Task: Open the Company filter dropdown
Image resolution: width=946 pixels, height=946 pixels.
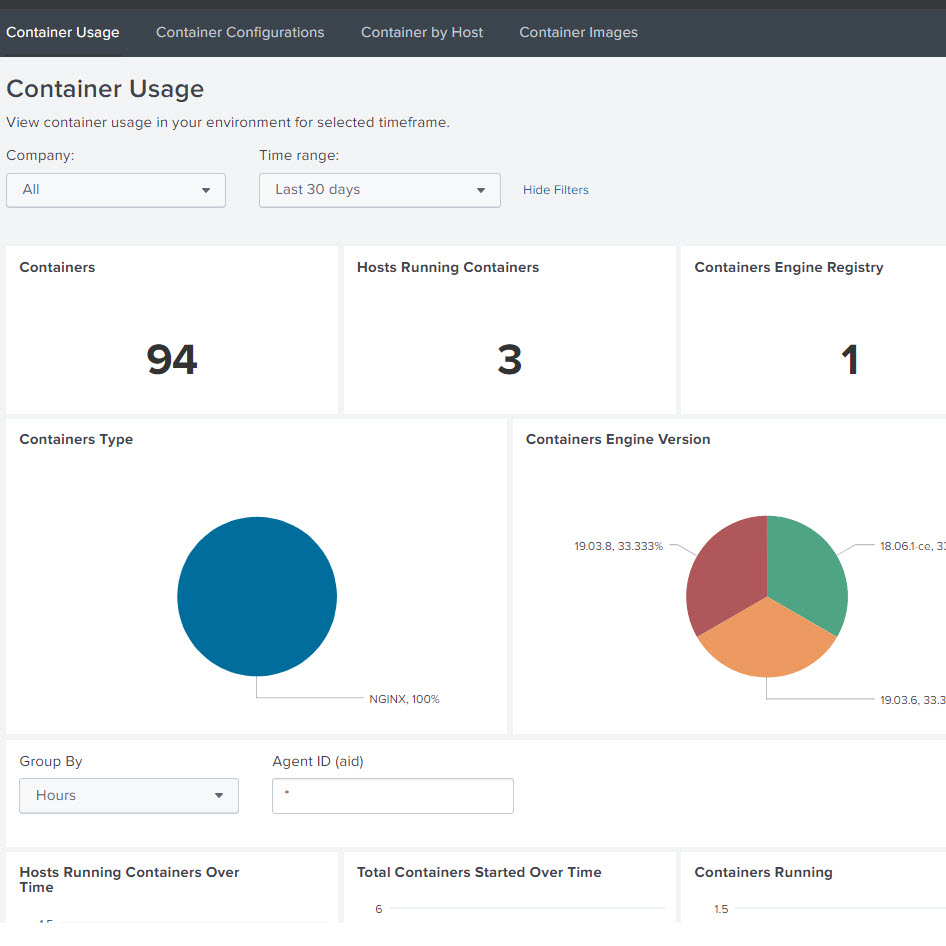Action: coord(115,190)
